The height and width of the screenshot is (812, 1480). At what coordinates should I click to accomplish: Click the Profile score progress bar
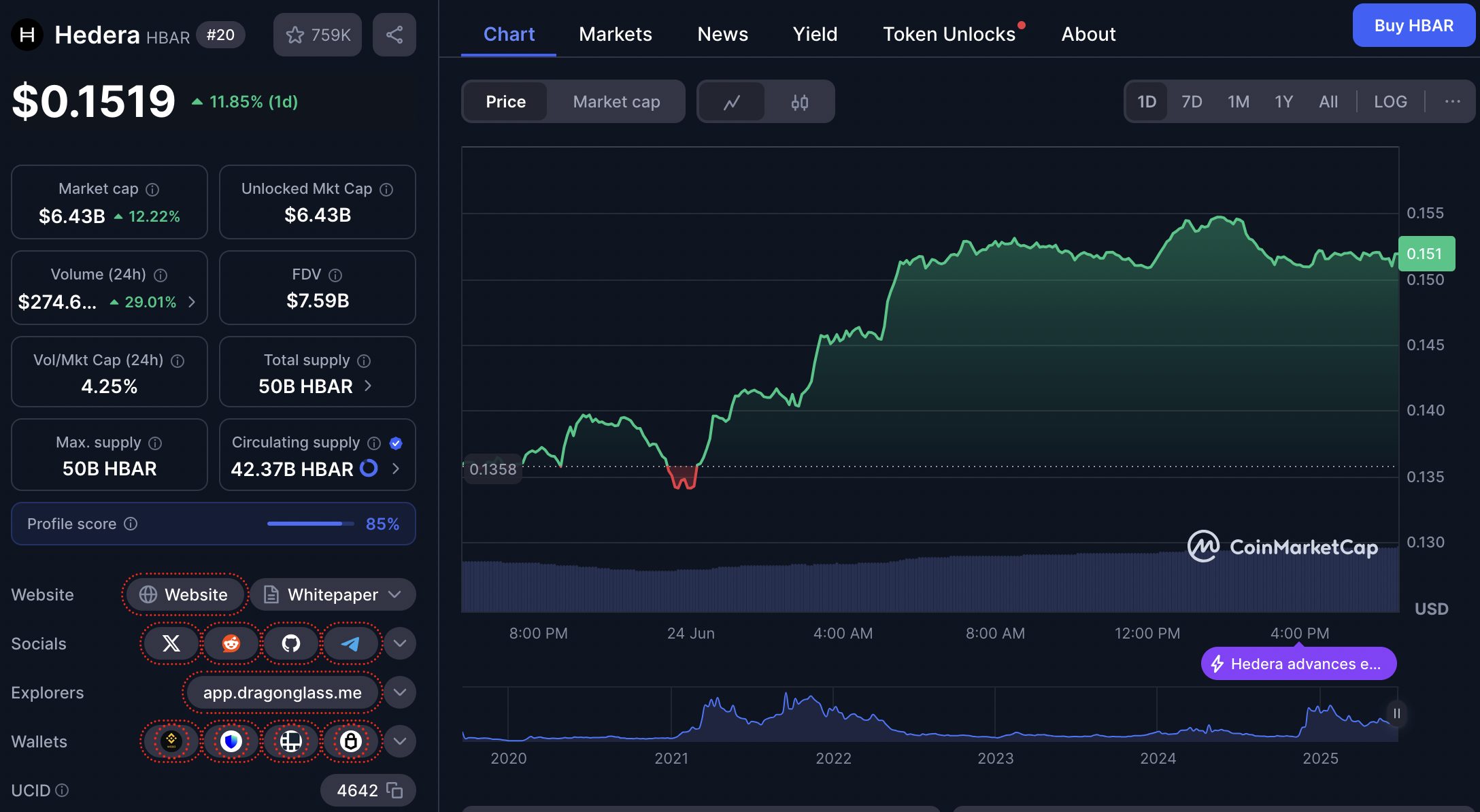click(x=311, y=524)
